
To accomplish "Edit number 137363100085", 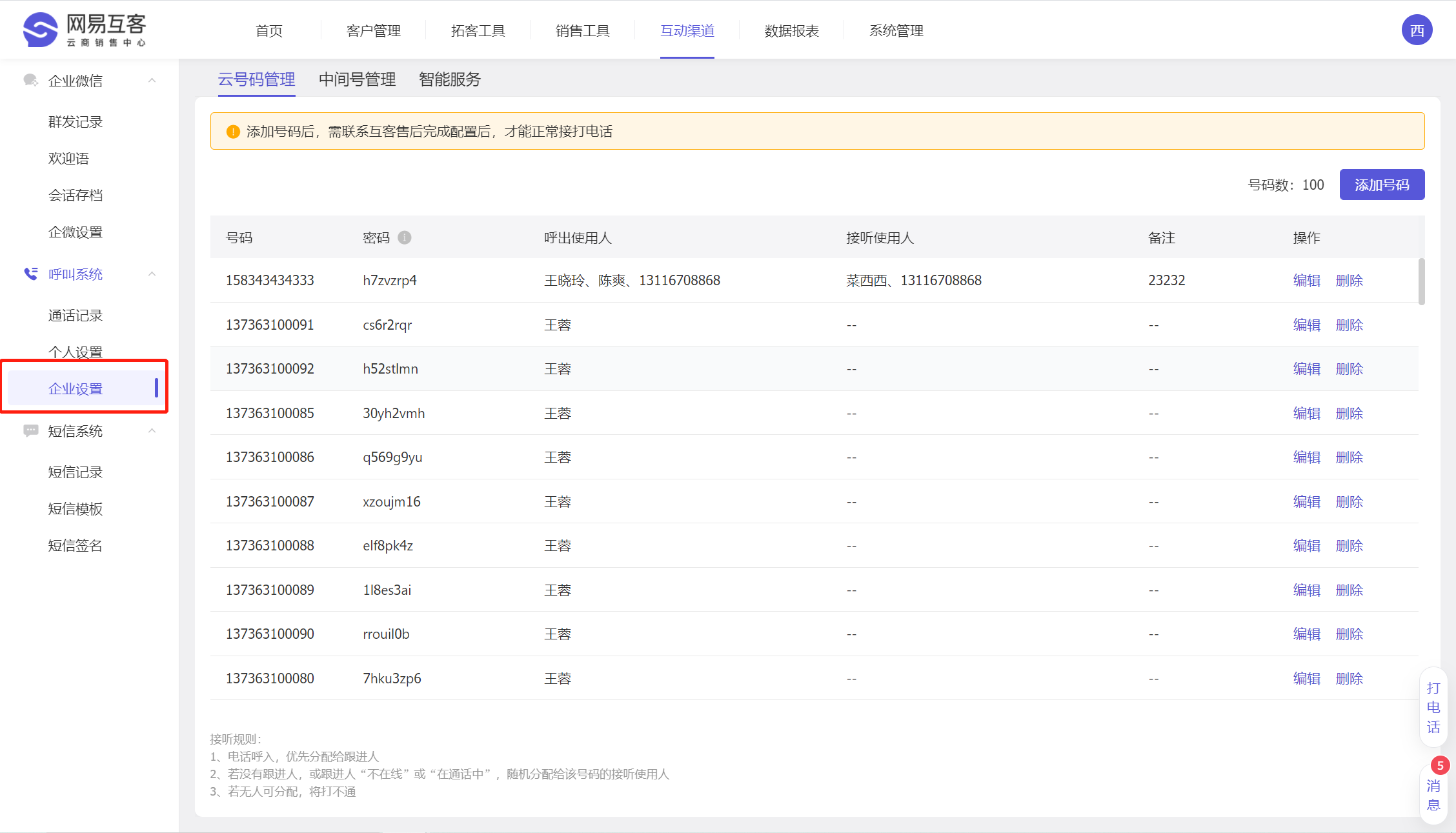I will tap(1307, 413).
